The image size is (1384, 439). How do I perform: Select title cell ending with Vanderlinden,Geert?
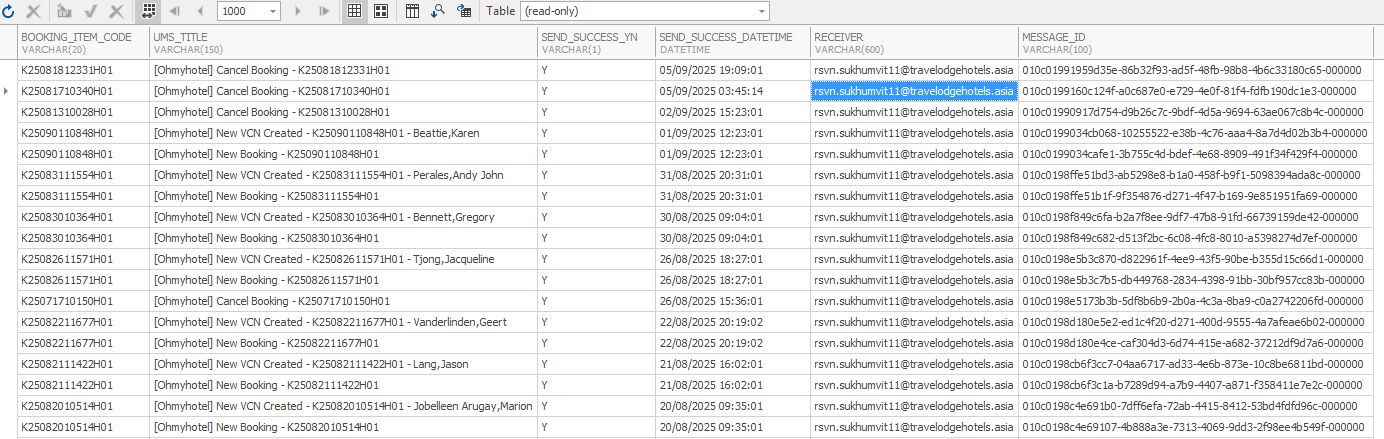click(x=344, y=322)
